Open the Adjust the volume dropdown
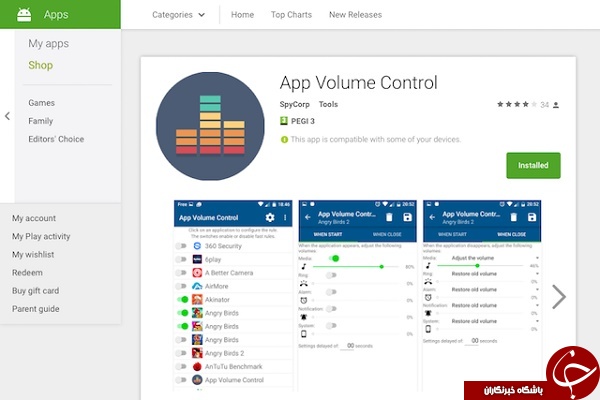600x400 pixels. click(495, 258)
